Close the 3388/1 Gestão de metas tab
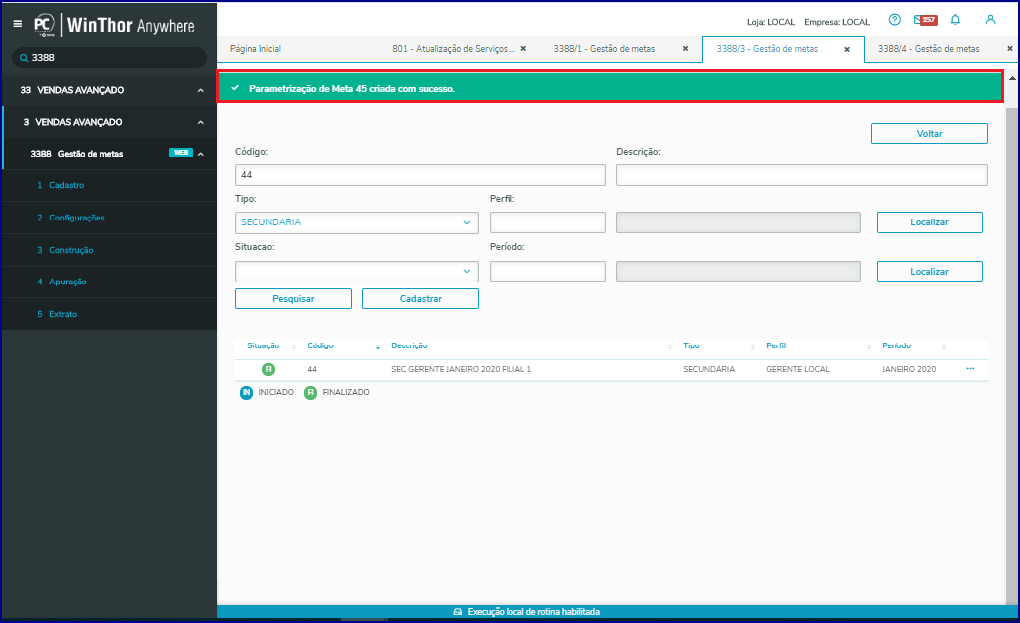Viewport: 1020px width, 623px height. click(685, 49)
